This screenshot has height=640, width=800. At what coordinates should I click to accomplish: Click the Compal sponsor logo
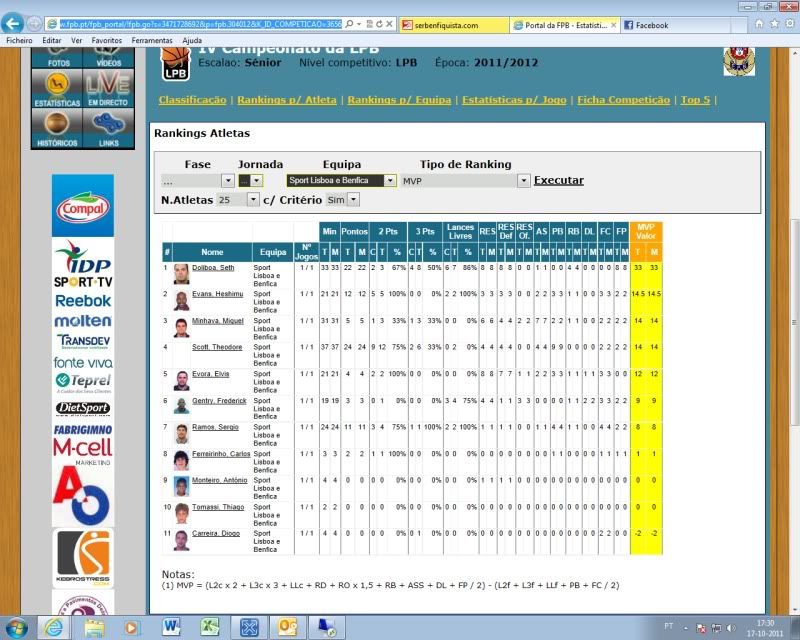[83, 206]
